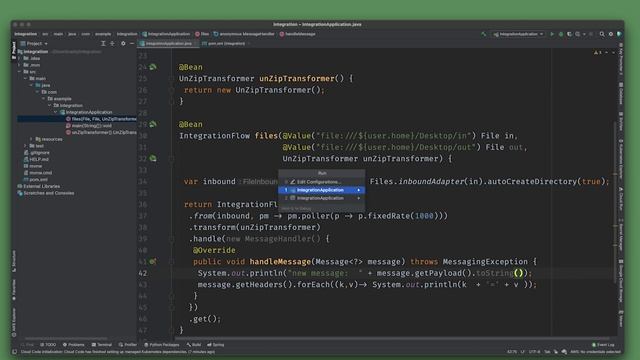The height and width of the screenshot is (360, 640).
Task: Collapse the main folder in project tree
Action: point(25,78)
